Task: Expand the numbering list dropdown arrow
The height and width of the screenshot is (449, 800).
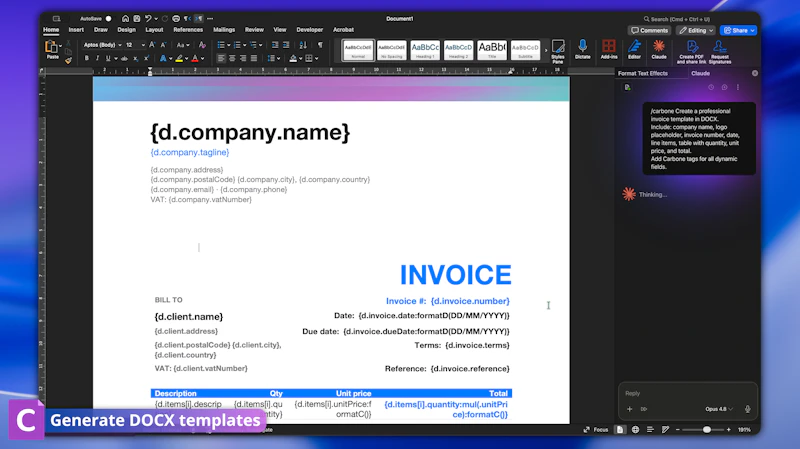Action: click(x=244, y=45)
